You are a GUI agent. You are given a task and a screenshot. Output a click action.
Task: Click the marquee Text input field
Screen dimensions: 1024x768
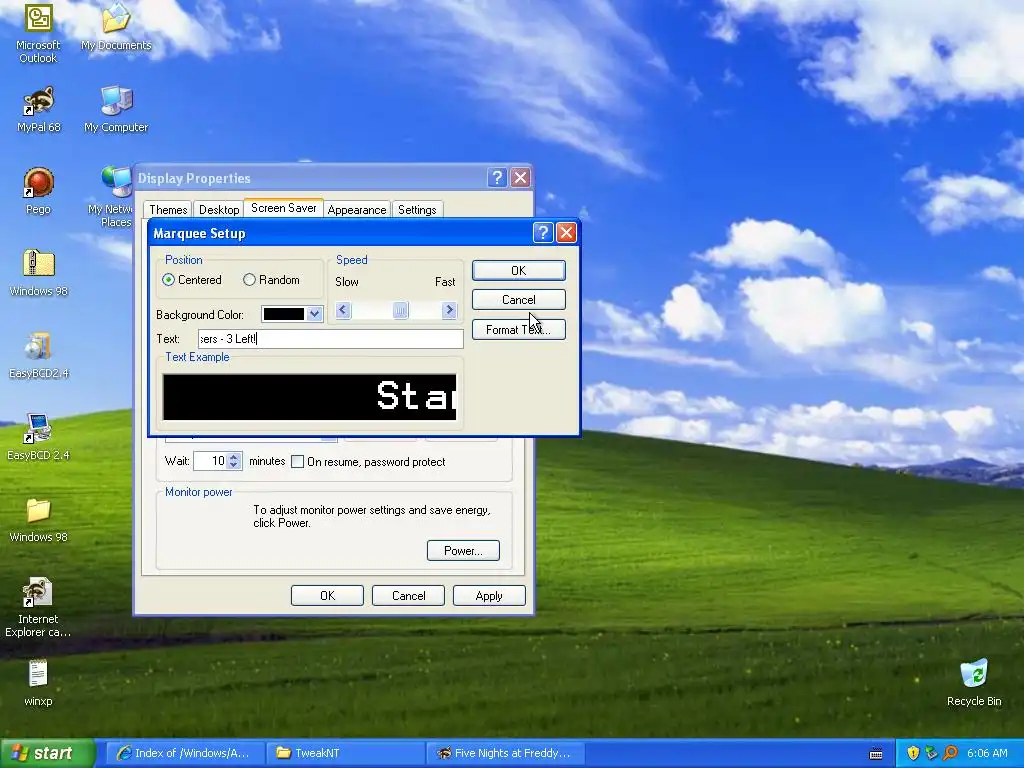pos(330,338)
